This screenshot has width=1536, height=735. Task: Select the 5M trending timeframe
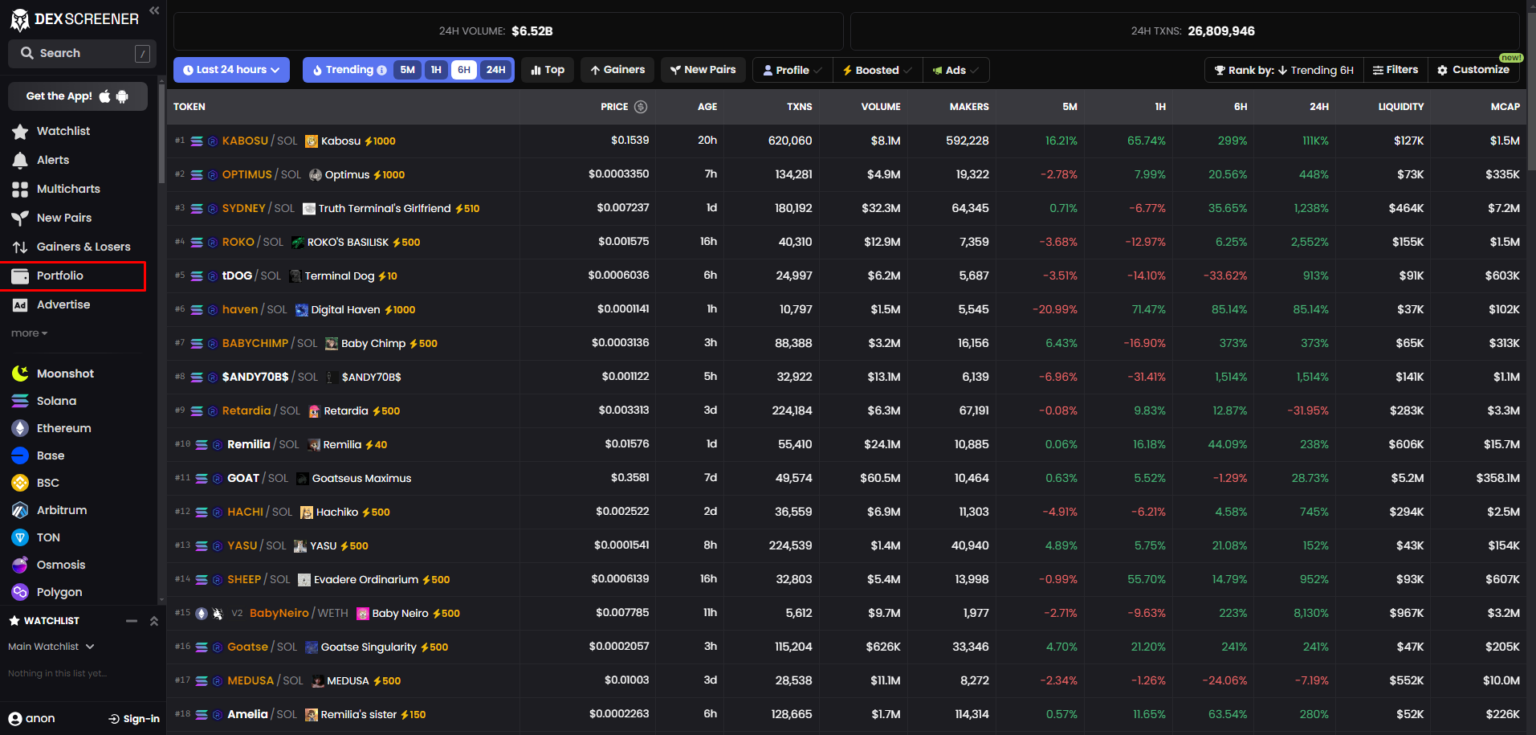(407, 70)
